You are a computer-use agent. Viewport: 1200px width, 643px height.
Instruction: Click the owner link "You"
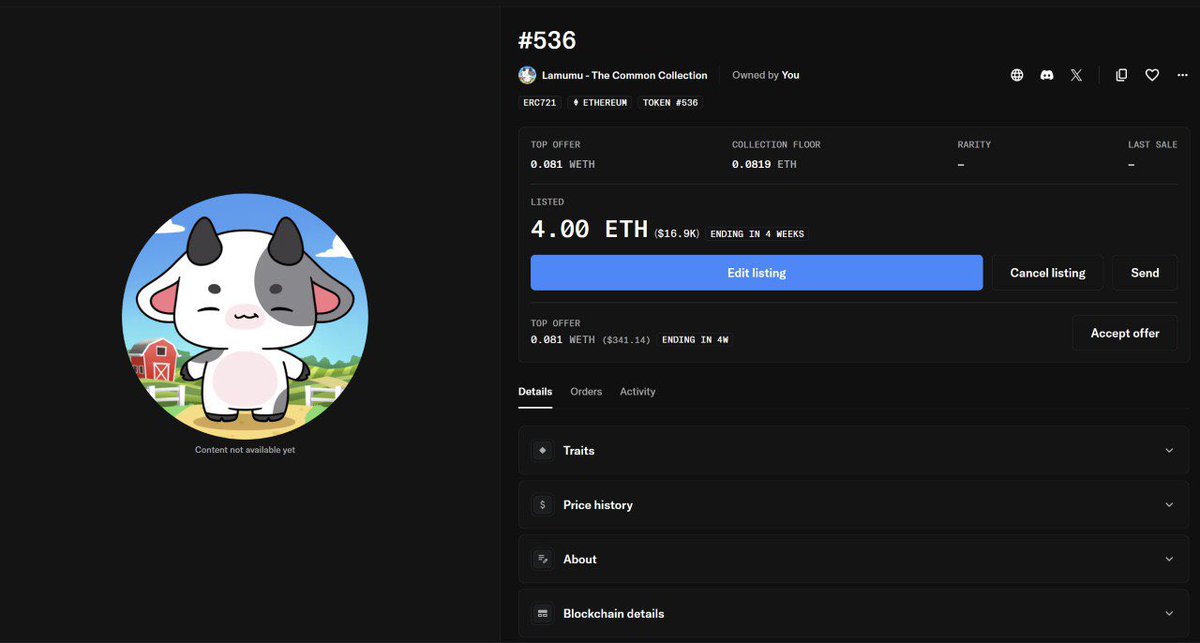point(790,75)
